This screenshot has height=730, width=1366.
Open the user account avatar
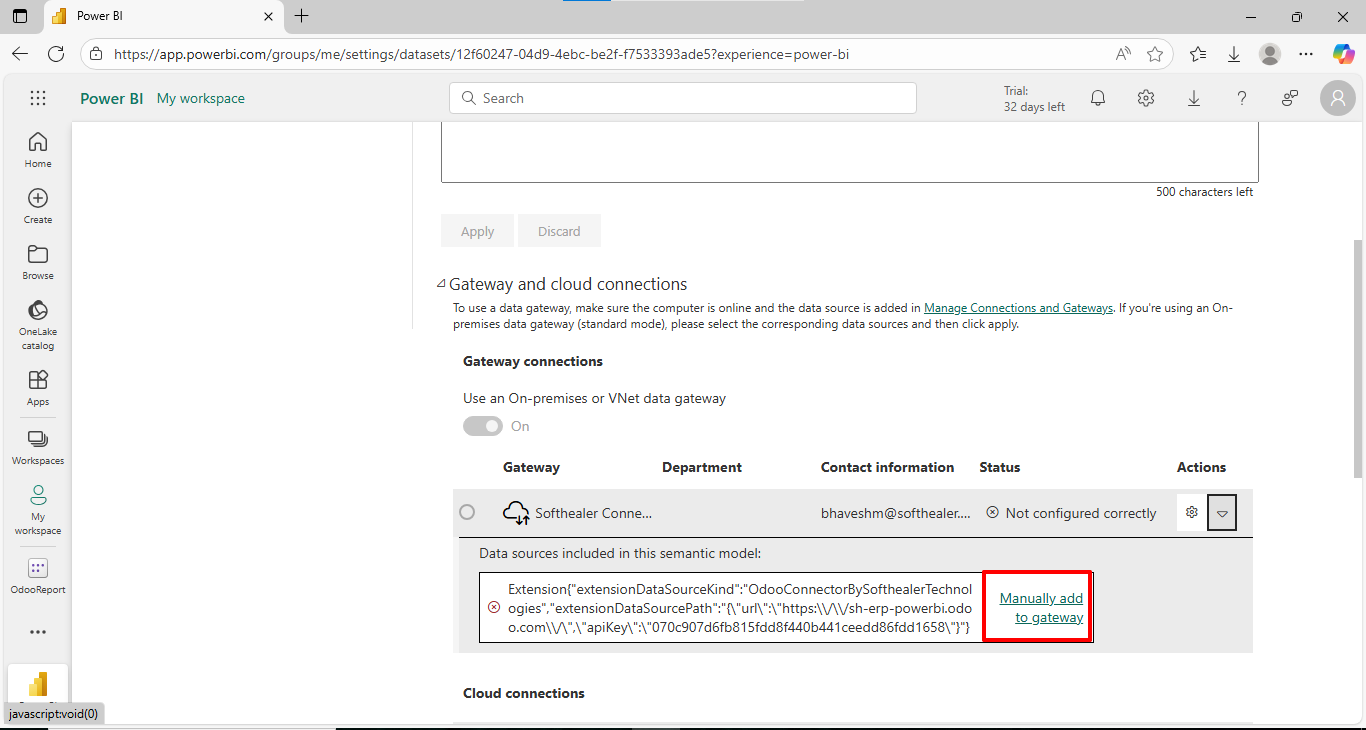tap(1338, 98)
